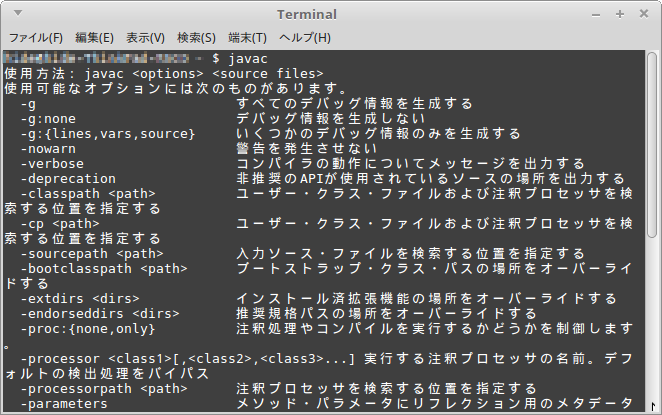Close the Terminal window
Viewport: 662px width, 415px height.
point(643,14)
